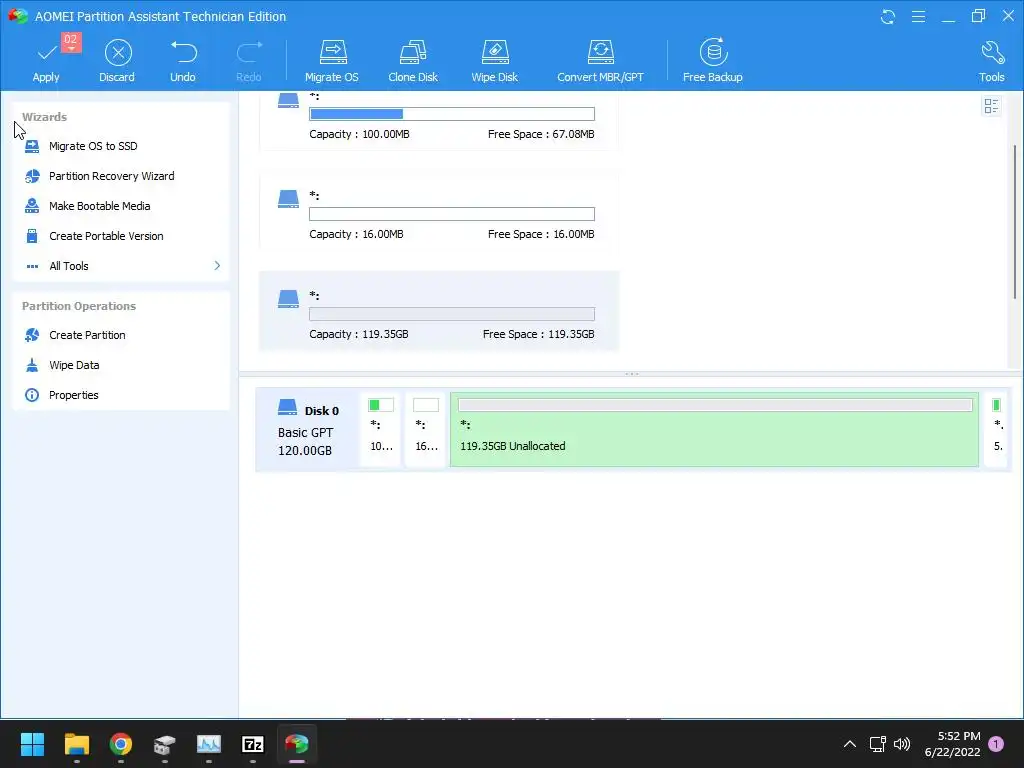1024x768 pixels.
Task: Select the first small partition on Disk 0
Action: coord(381,429)
